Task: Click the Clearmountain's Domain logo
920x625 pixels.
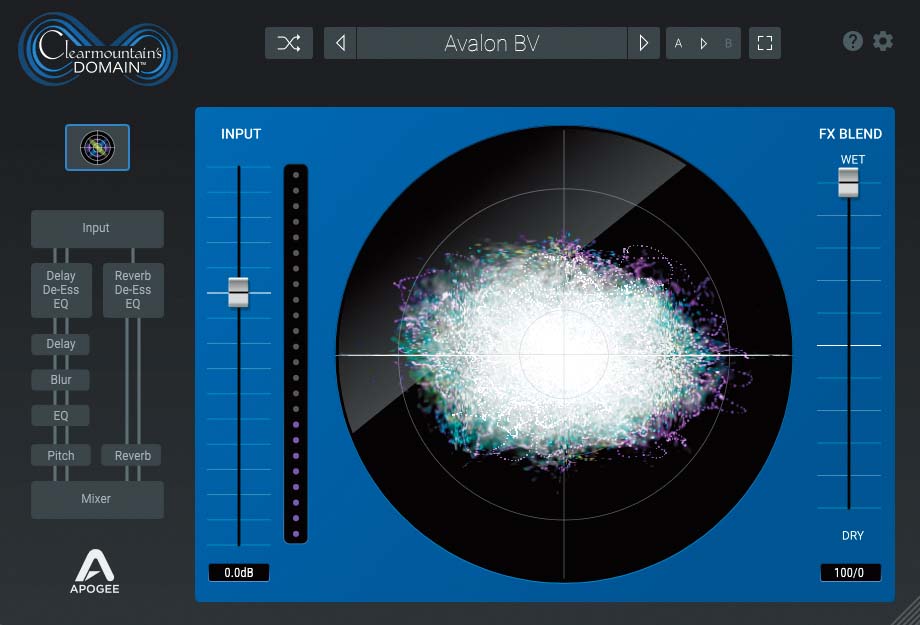Action: click(x=98, y=49)
